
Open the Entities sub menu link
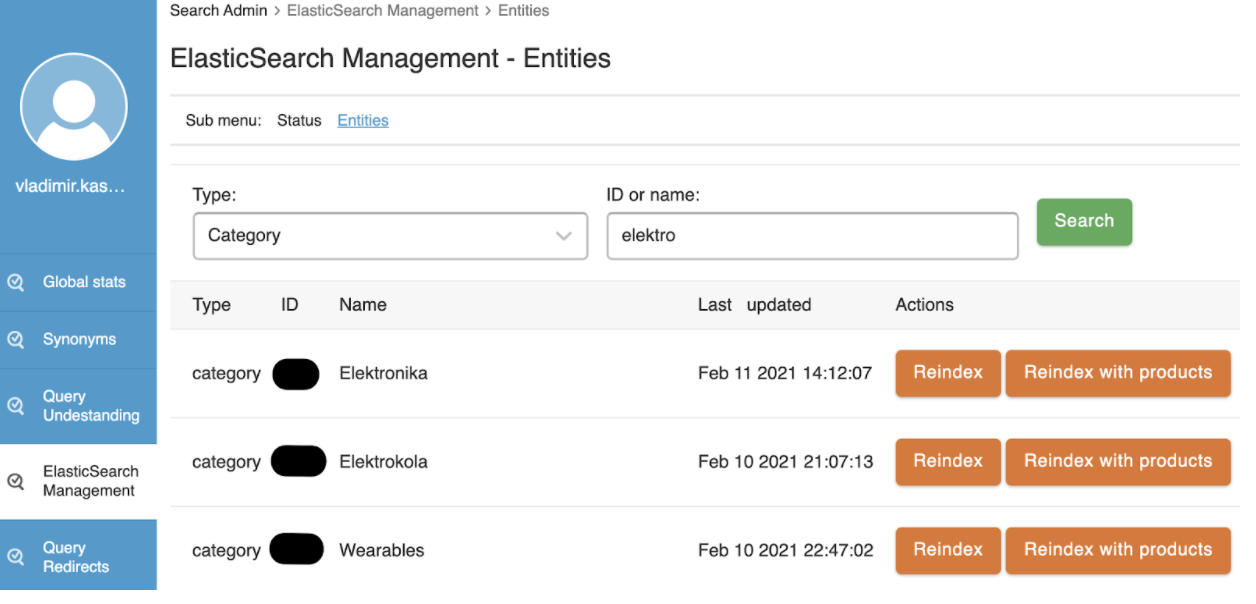tap(363, 121)
